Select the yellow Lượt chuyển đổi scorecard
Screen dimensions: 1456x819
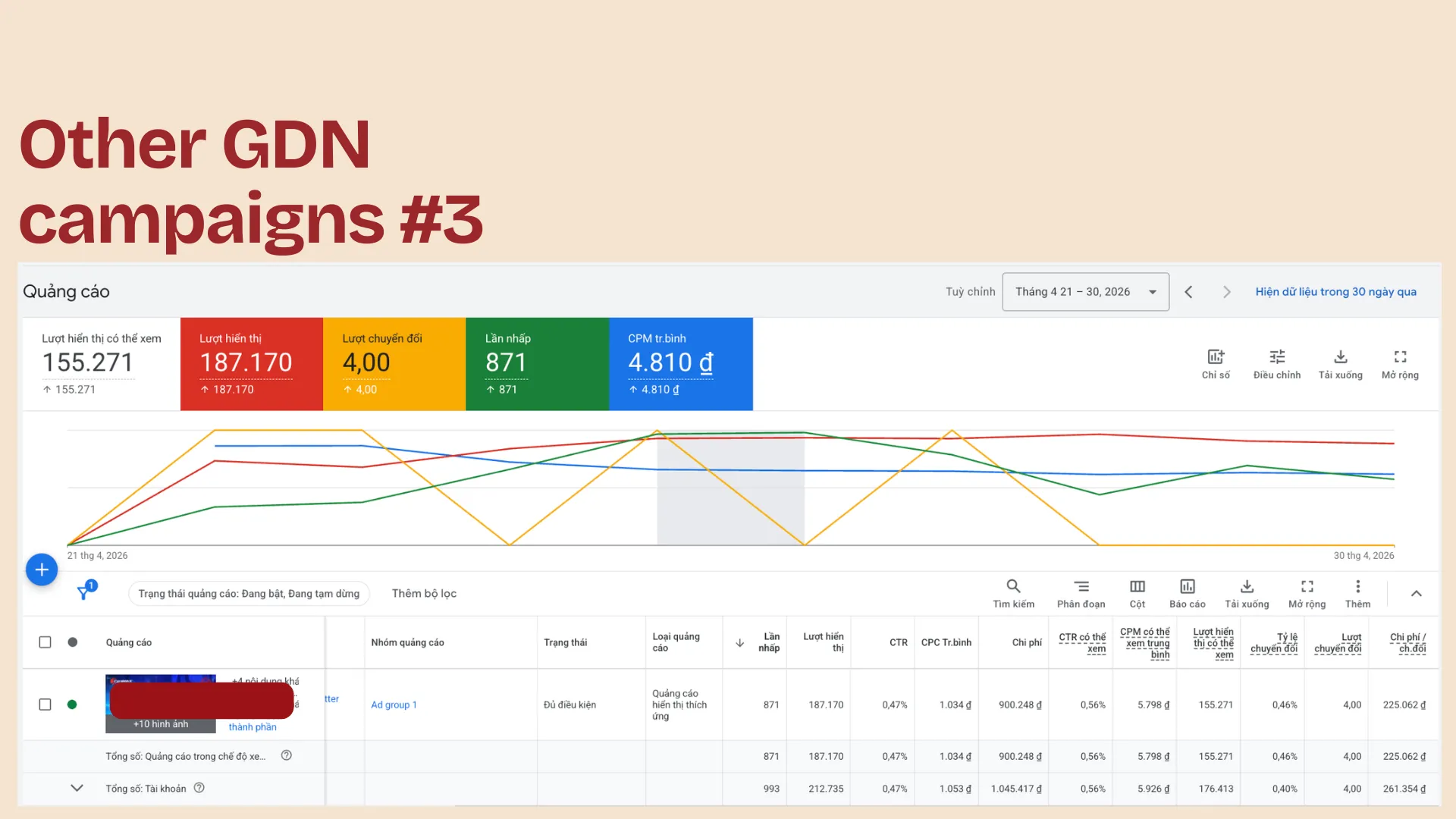394,364
